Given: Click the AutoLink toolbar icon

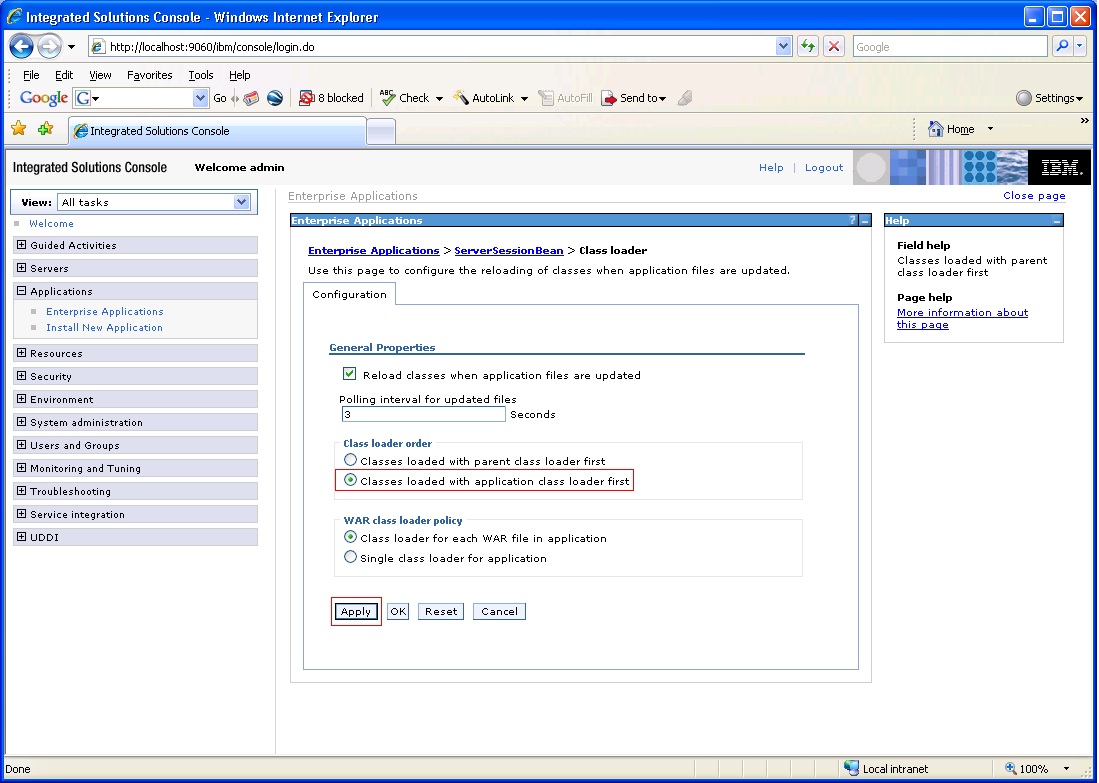Looking at the screenshot, I should [460, 97].
